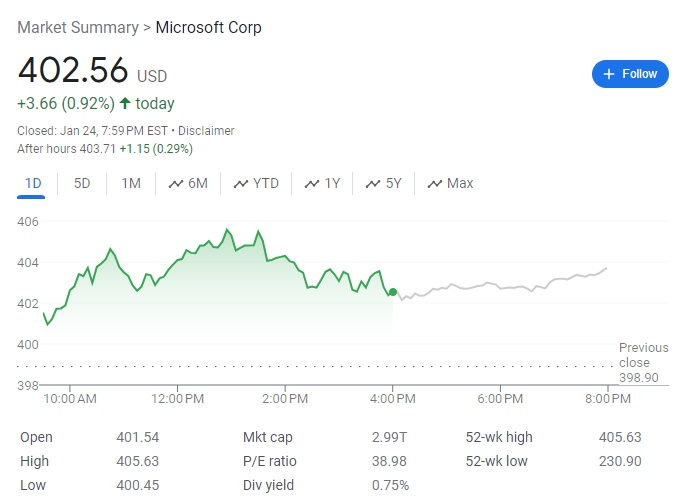Click the YTD trend chart icon

241,184
